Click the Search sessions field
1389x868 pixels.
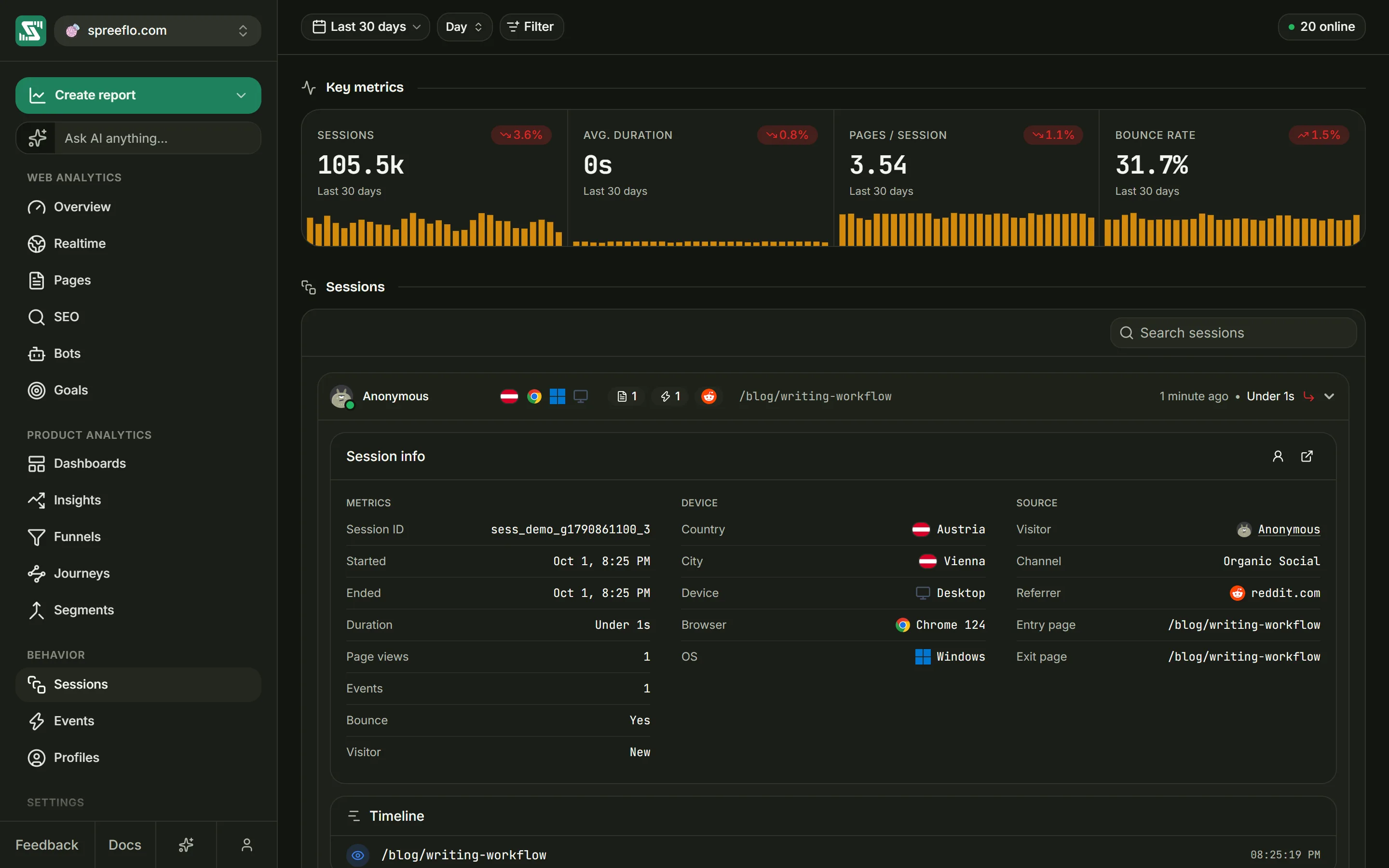click(x=1233, y=333)
